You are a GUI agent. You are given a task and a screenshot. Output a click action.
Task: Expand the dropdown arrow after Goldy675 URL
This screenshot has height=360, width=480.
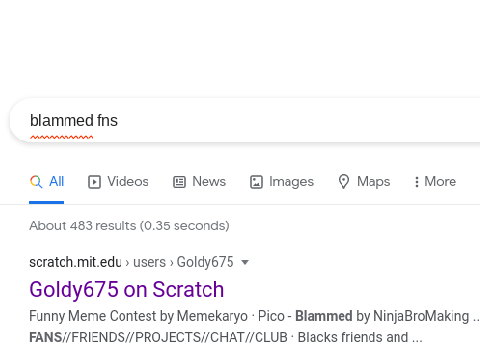click(x=245, y=262)
